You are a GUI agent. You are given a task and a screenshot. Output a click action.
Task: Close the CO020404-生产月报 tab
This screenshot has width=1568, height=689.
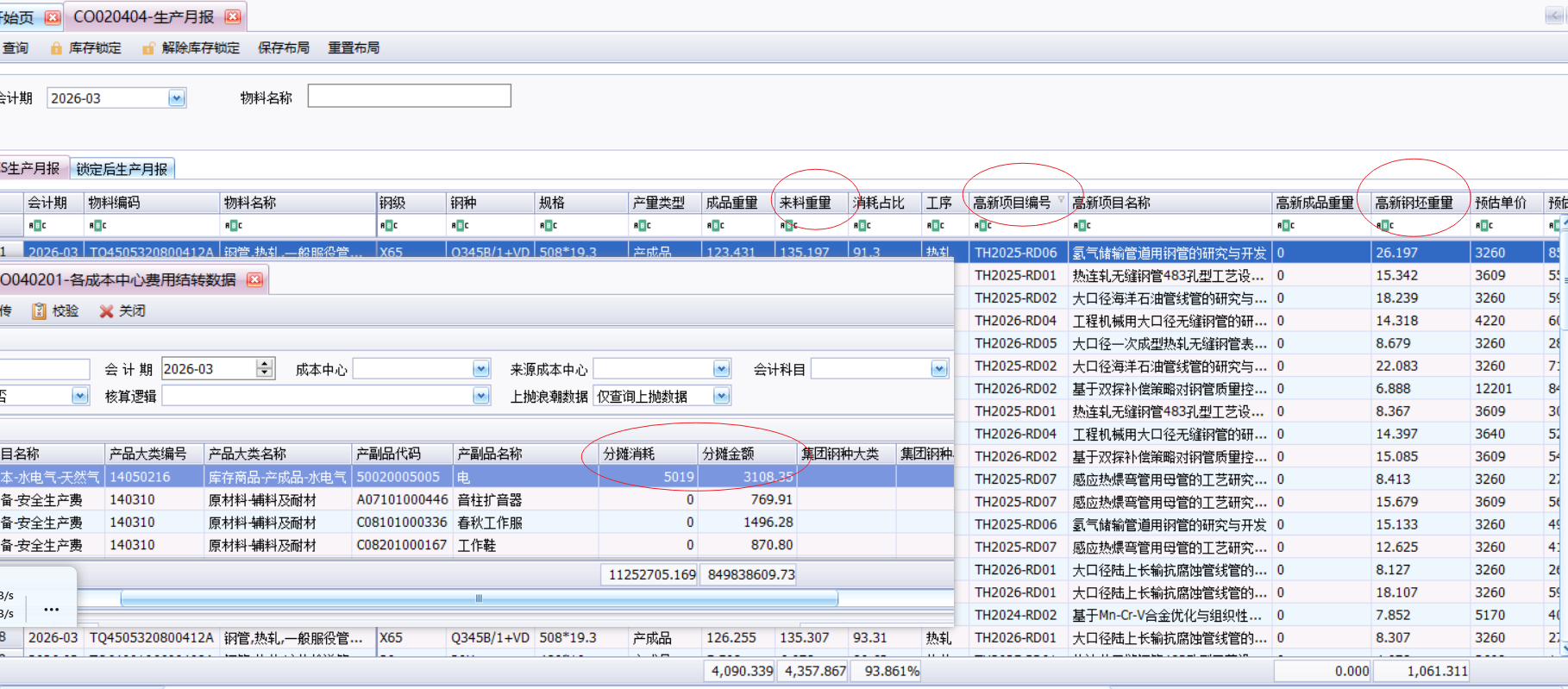pos(232,16)
